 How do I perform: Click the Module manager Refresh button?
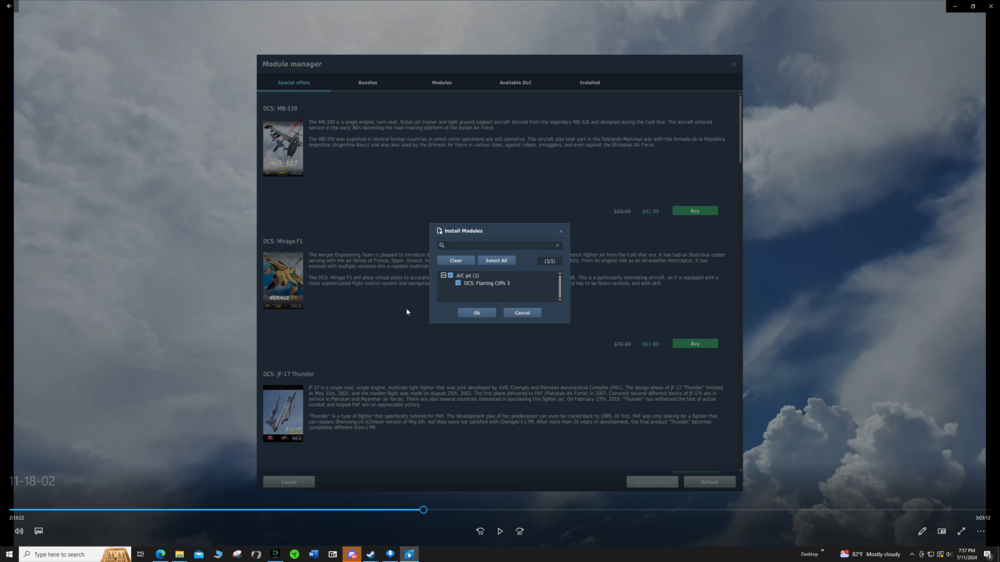tap(709, 482)
